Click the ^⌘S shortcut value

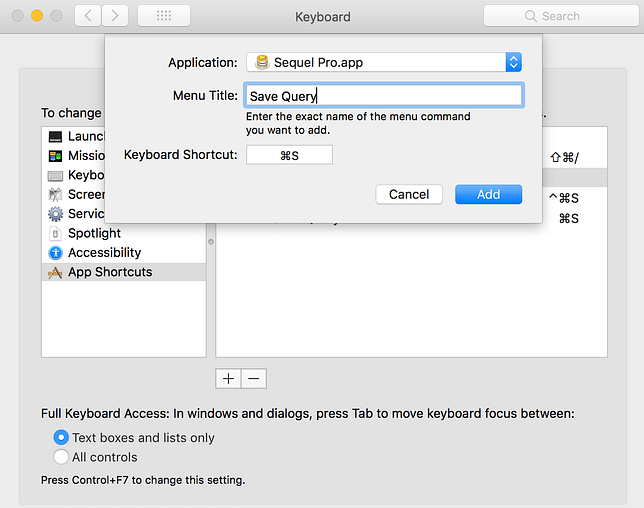point(564,198)
